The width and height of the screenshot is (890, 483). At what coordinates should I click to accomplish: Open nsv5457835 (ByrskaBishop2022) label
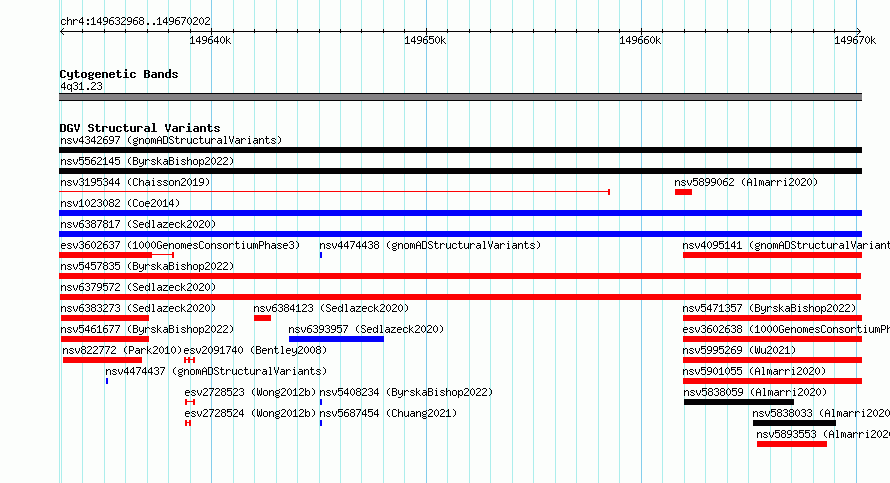click(x=147, y=266)
